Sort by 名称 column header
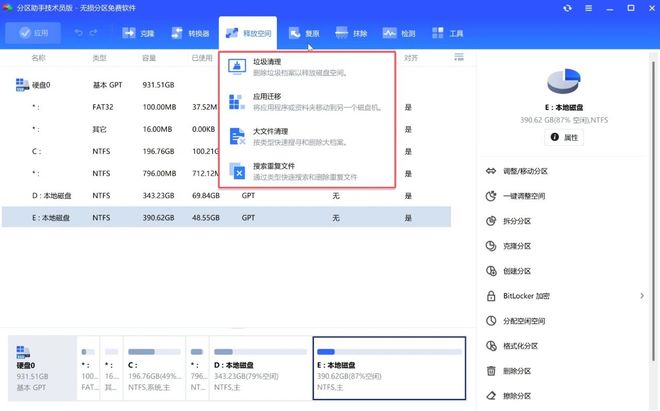 (38, 58)
